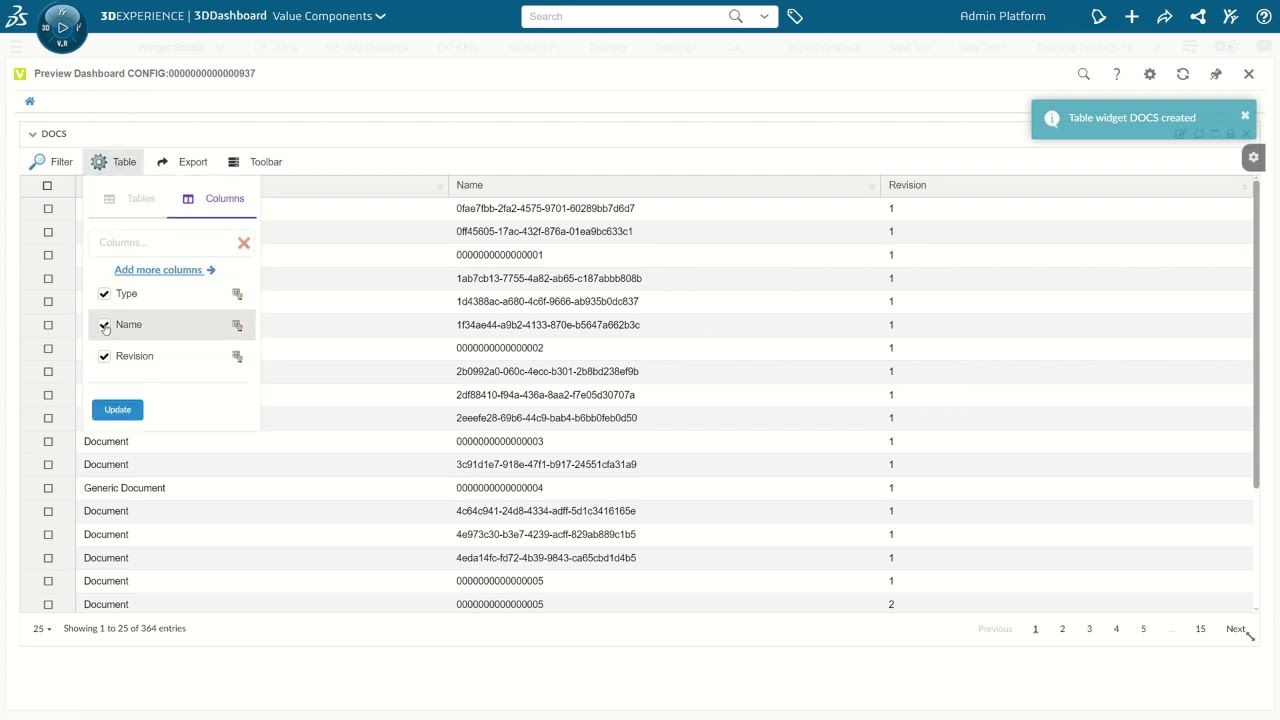Click the table vertical scrollbar
The height and width of the screenshot is (720, 1280).
(1256, 335)
